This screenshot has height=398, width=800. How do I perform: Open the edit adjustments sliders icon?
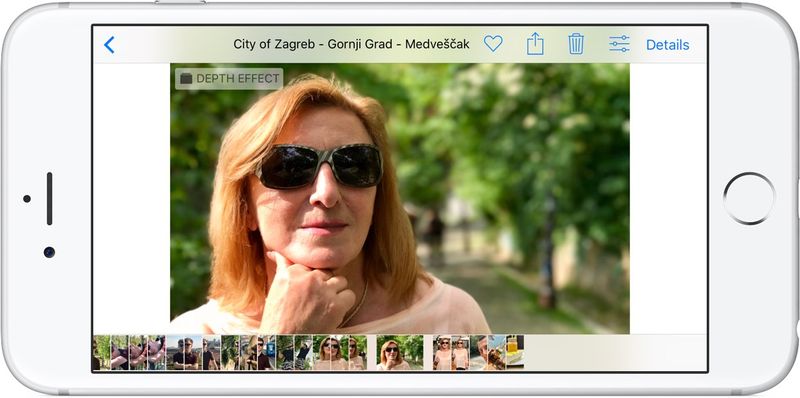tap(619, 44)
